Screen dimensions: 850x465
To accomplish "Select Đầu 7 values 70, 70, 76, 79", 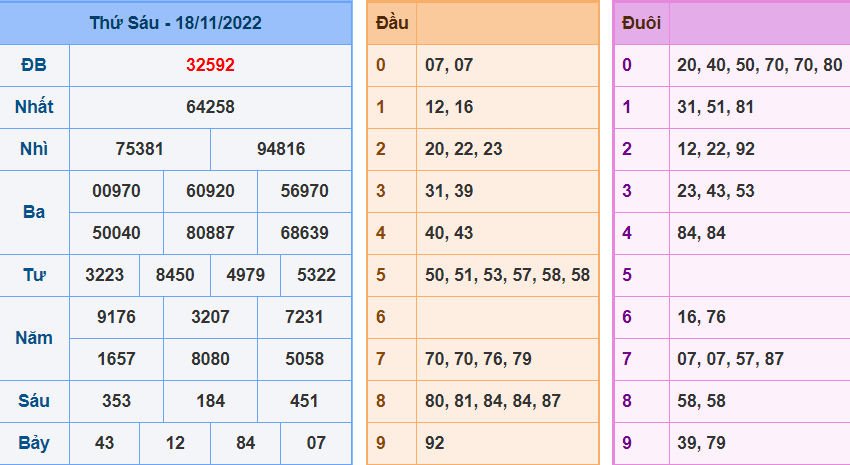I will point(478,359).
